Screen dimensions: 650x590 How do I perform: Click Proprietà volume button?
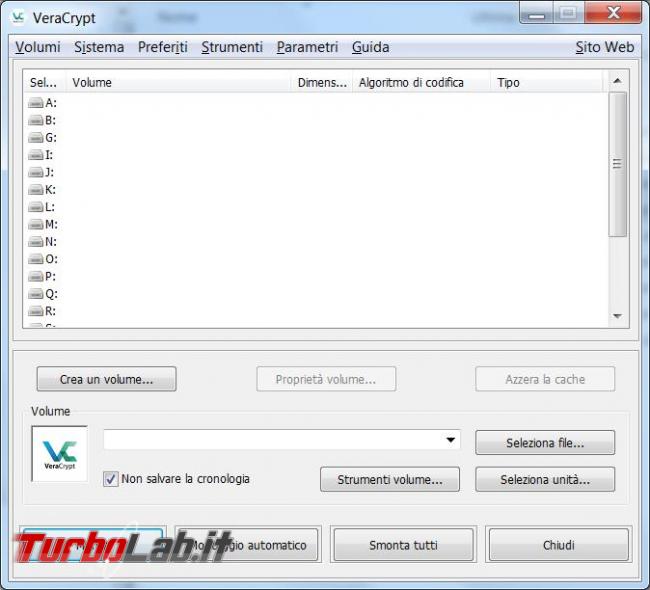point(326,379)
